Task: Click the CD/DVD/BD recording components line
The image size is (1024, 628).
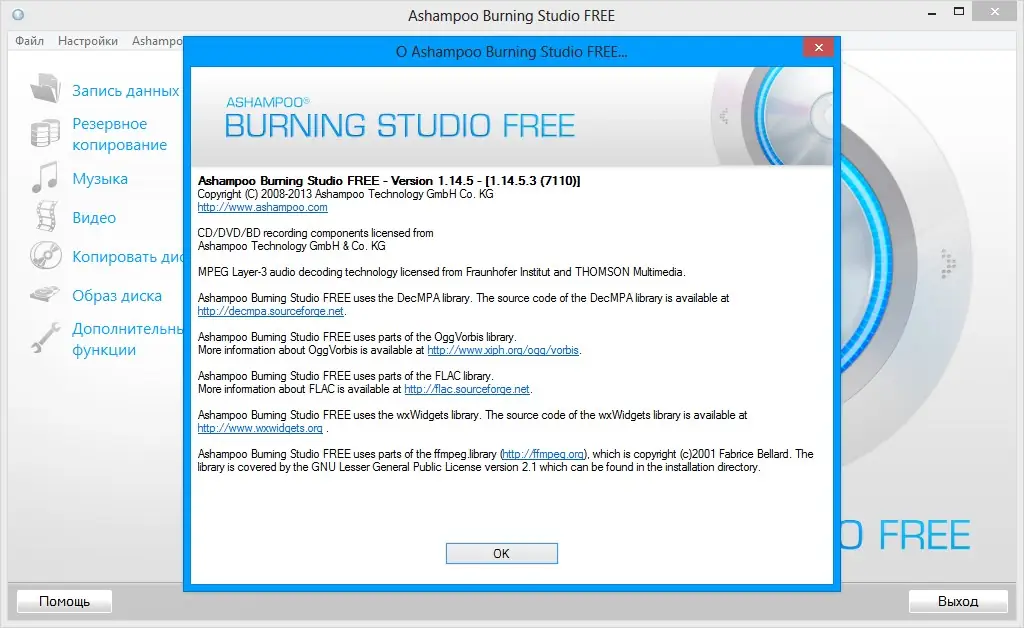Action: (315, 233)
